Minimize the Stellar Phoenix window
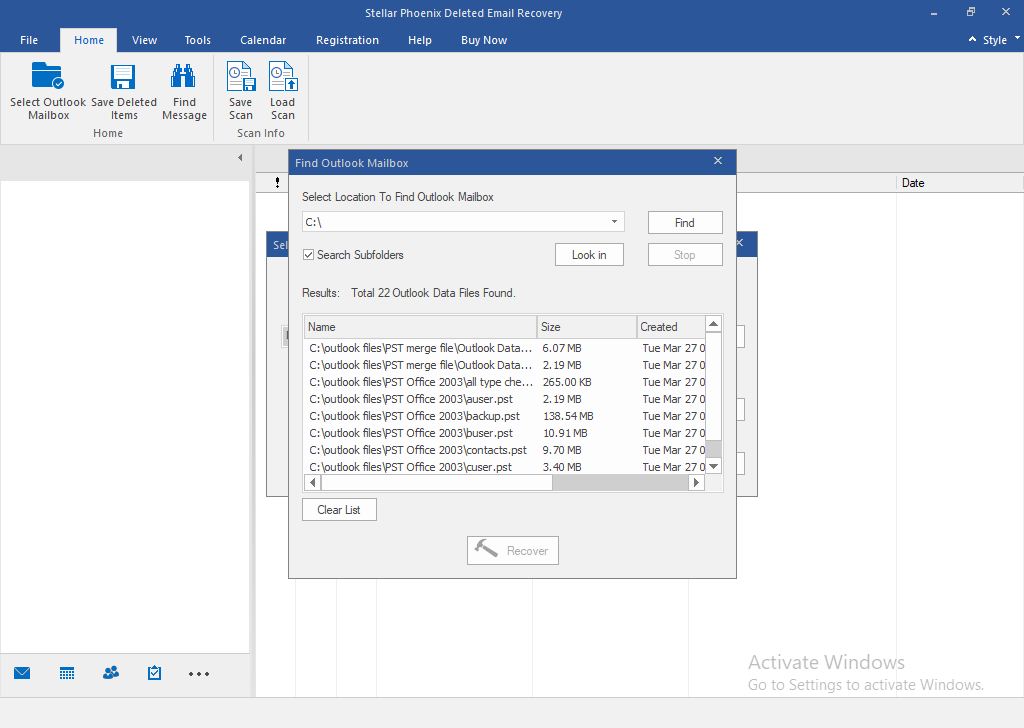The height and width of the screenshot is (728, 1024). tap(935, 12)
